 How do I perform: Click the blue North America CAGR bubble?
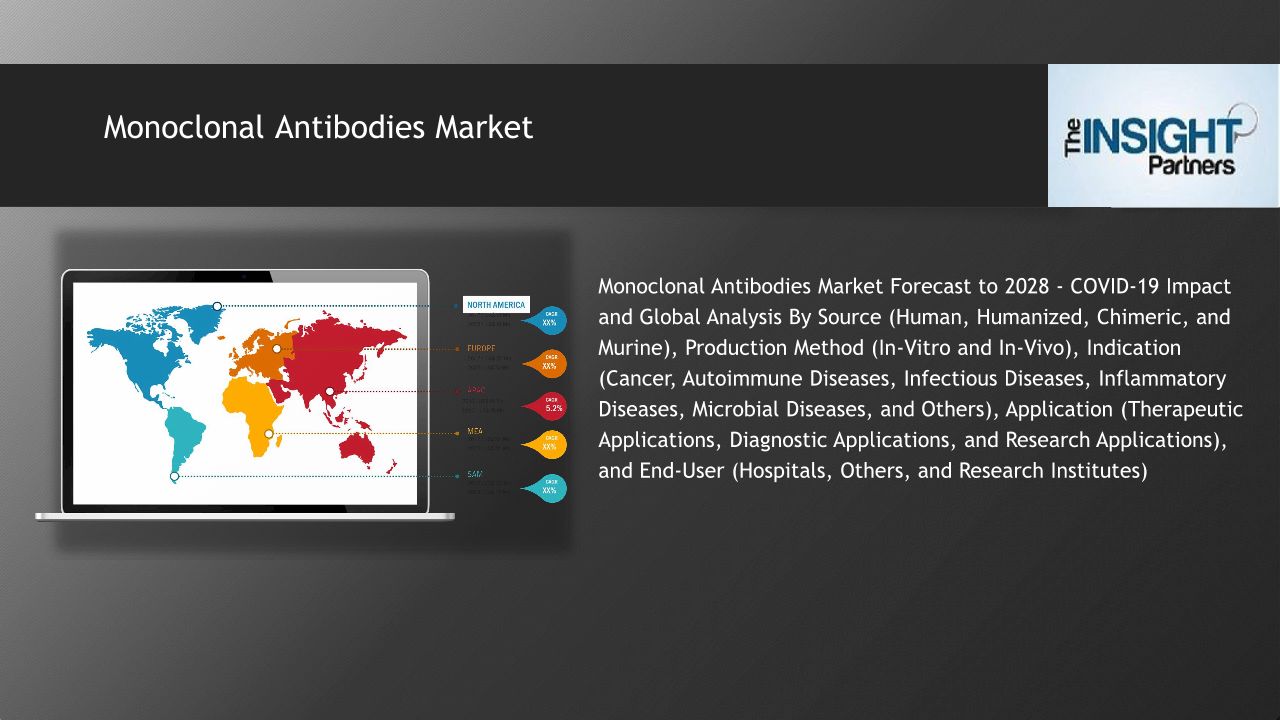[550, 320]
